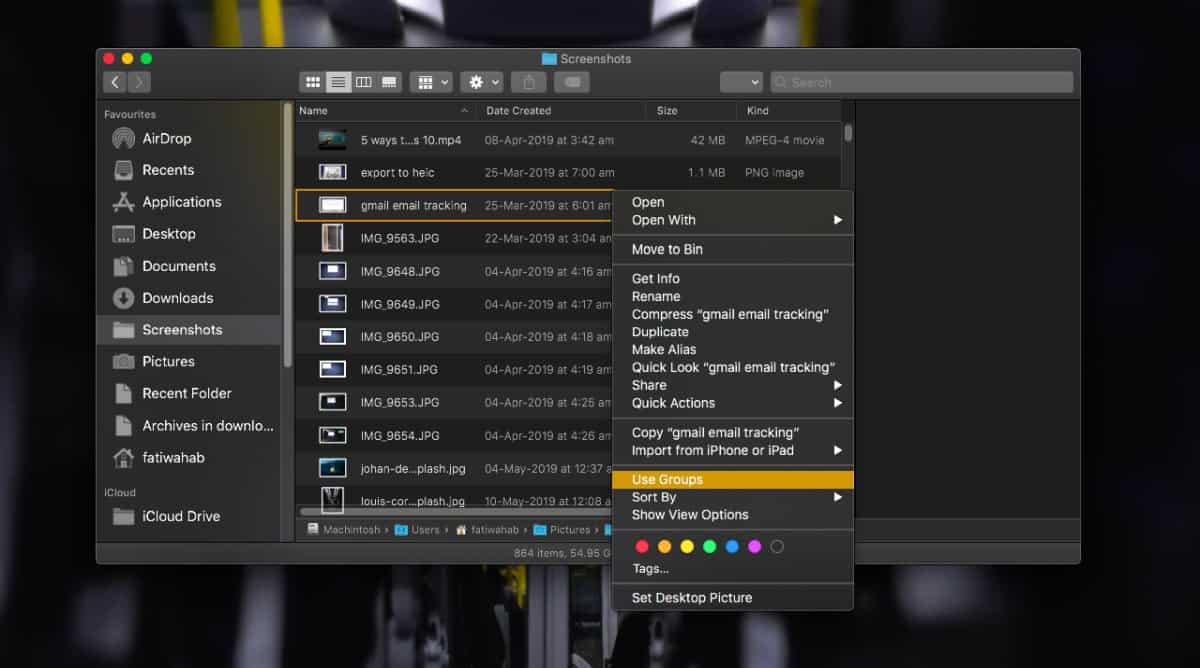Switch to icon view in Finder toolbar
The height and width of the screenshot is (668, 1200).
pos(313,82)
